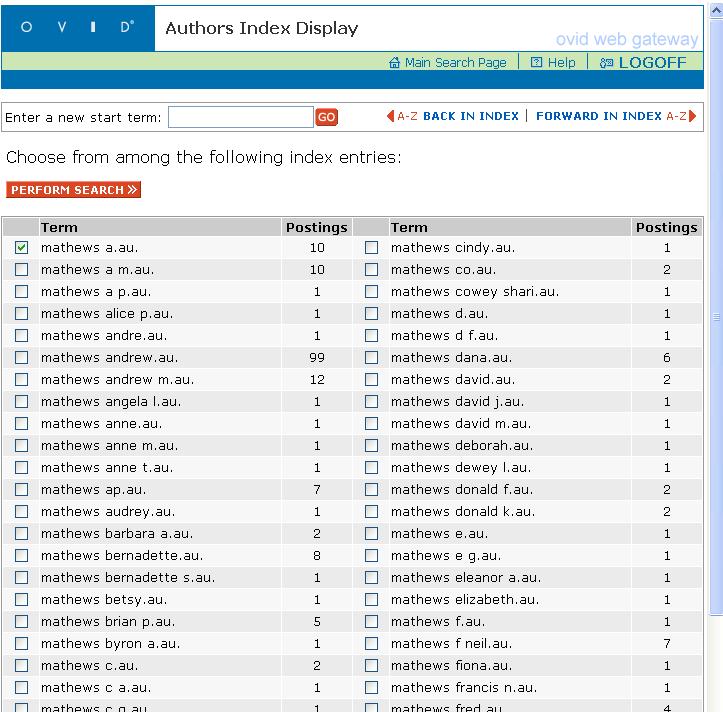Click the logoff key icon
The width and height of the screenshot is (723, 712).
click(606, 63)
